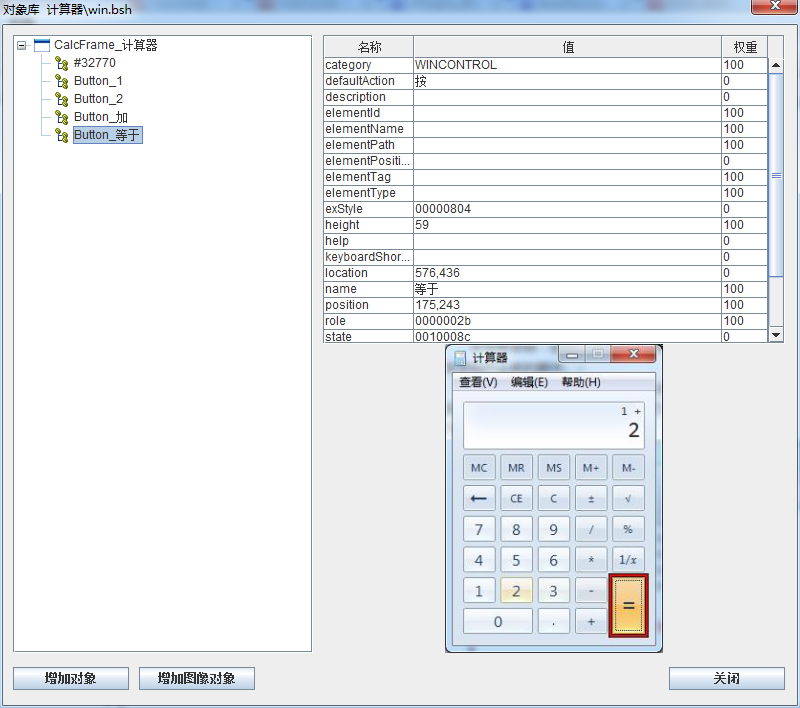Click the Button_2 object icon
800x708 pixels.
tap(61, 99)
